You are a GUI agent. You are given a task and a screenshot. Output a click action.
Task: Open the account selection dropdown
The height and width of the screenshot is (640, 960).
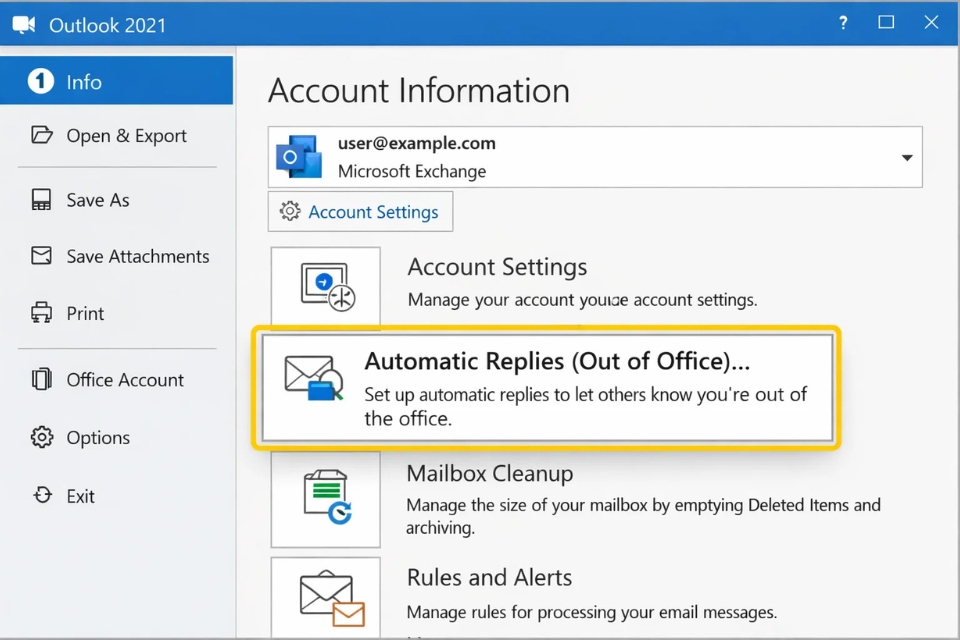pos(906,157)
